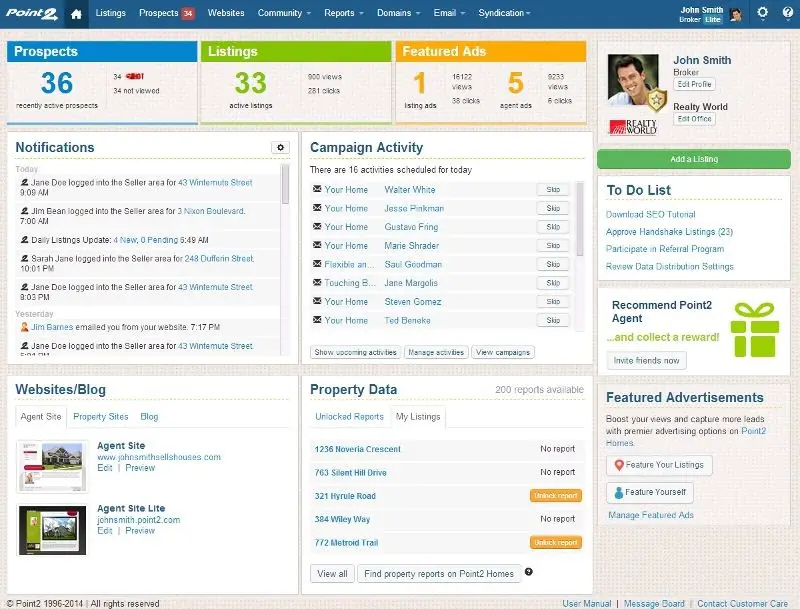This screenshot has width=800, height=609.
Task: Open the Agent Site thumbnail preview
Action: point(52,467)
